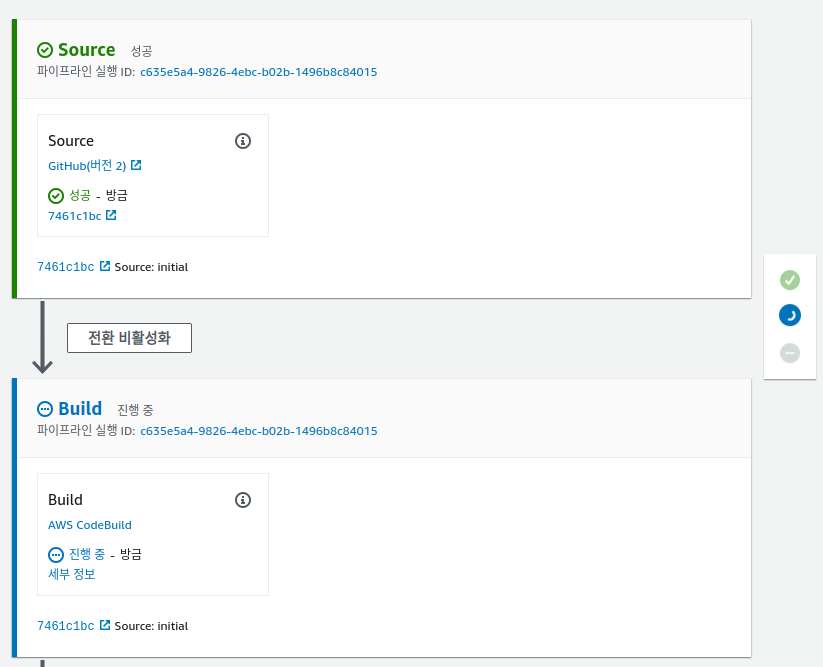
Task: Click the 성공 status text in the Source stage header
Action: coord(141,51)
